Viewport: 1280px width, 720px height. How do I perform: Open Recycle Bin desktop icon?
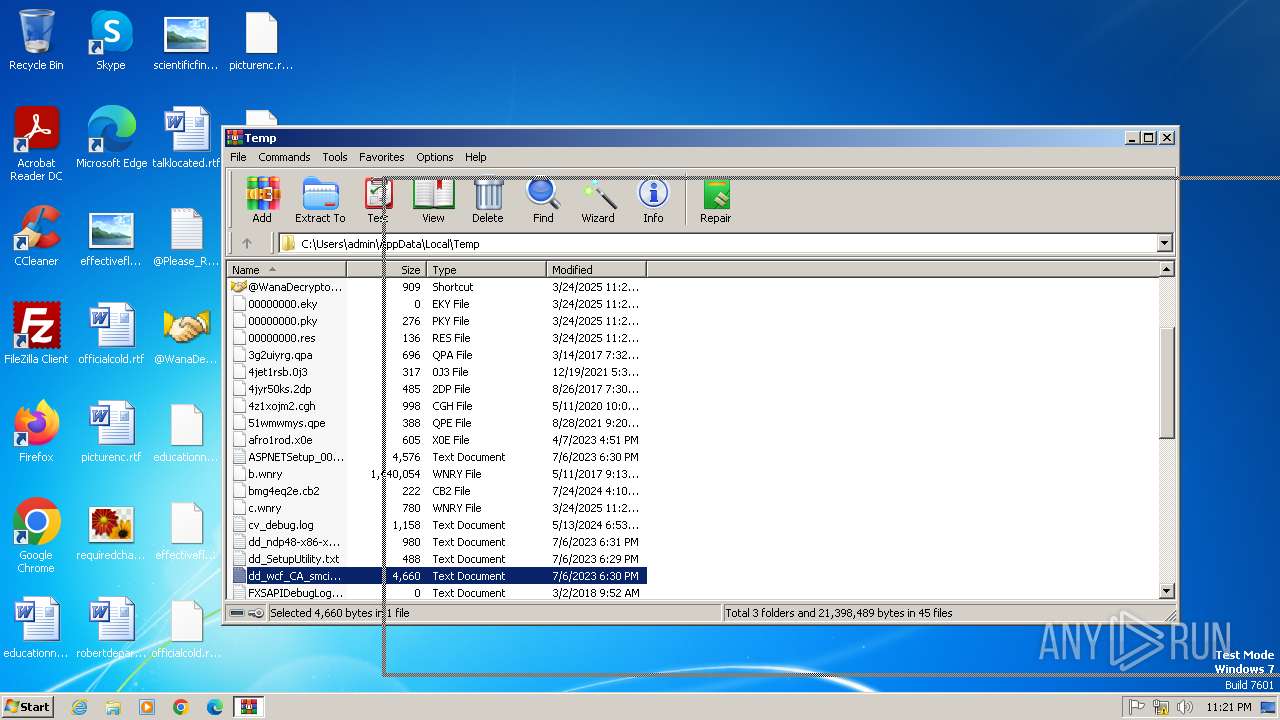coord(36,40)
